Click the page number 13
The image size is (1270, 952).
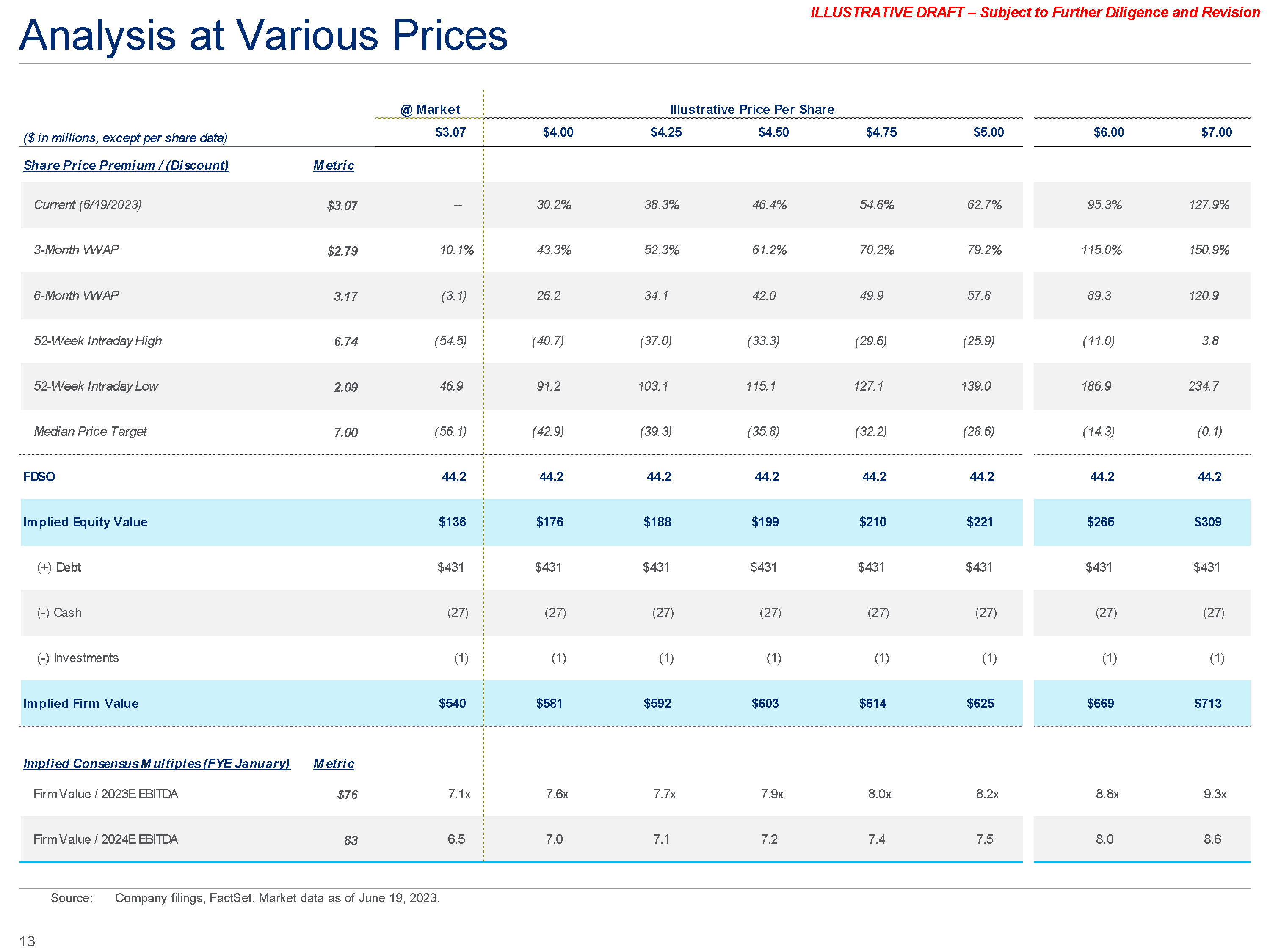[27, 941]
